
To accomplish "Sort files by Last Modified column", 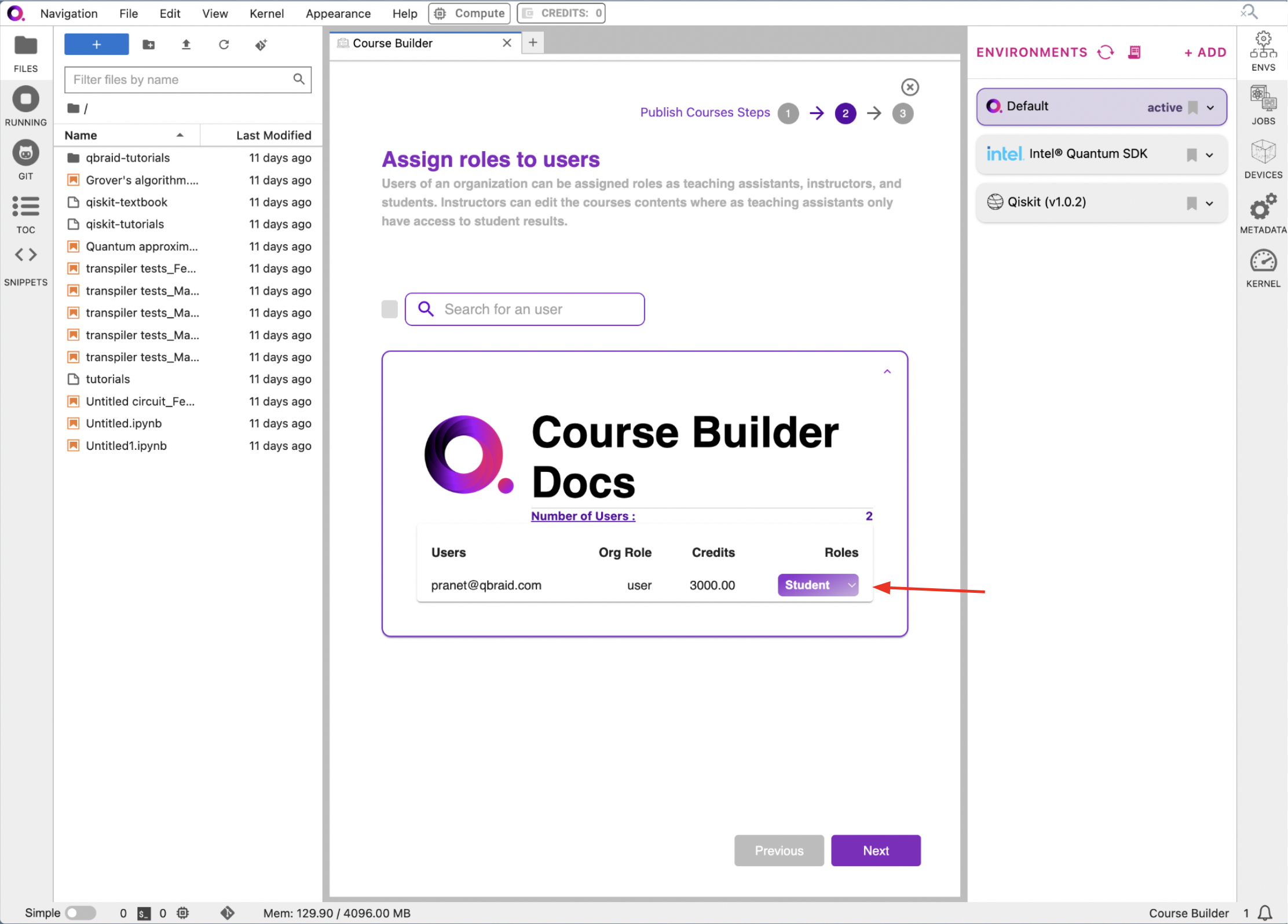I will tap(261, 135).
